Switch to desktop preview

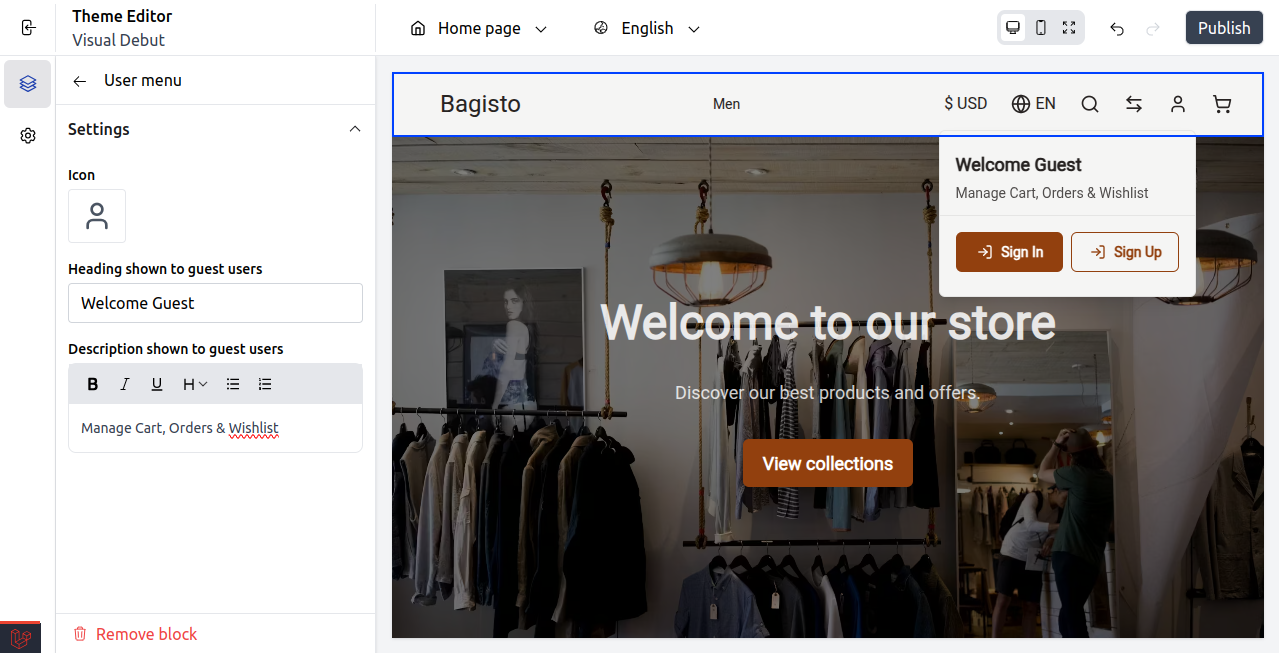[1013, 28]
